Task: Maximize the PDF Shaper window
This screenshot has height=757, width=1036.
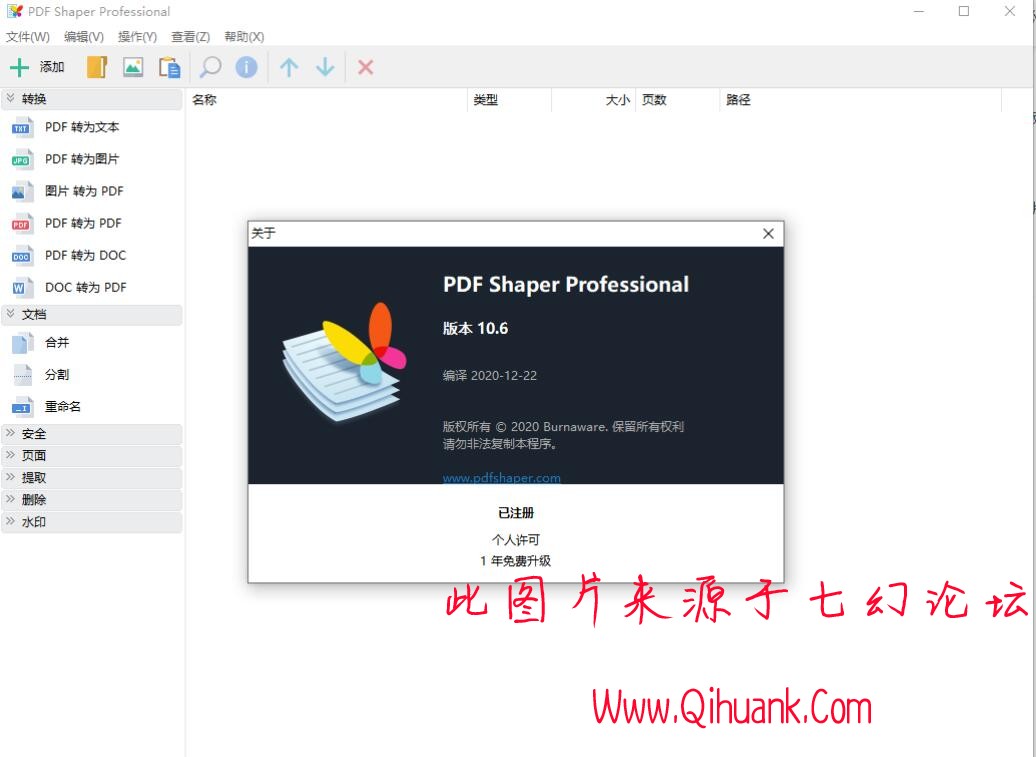Action: 964,11
